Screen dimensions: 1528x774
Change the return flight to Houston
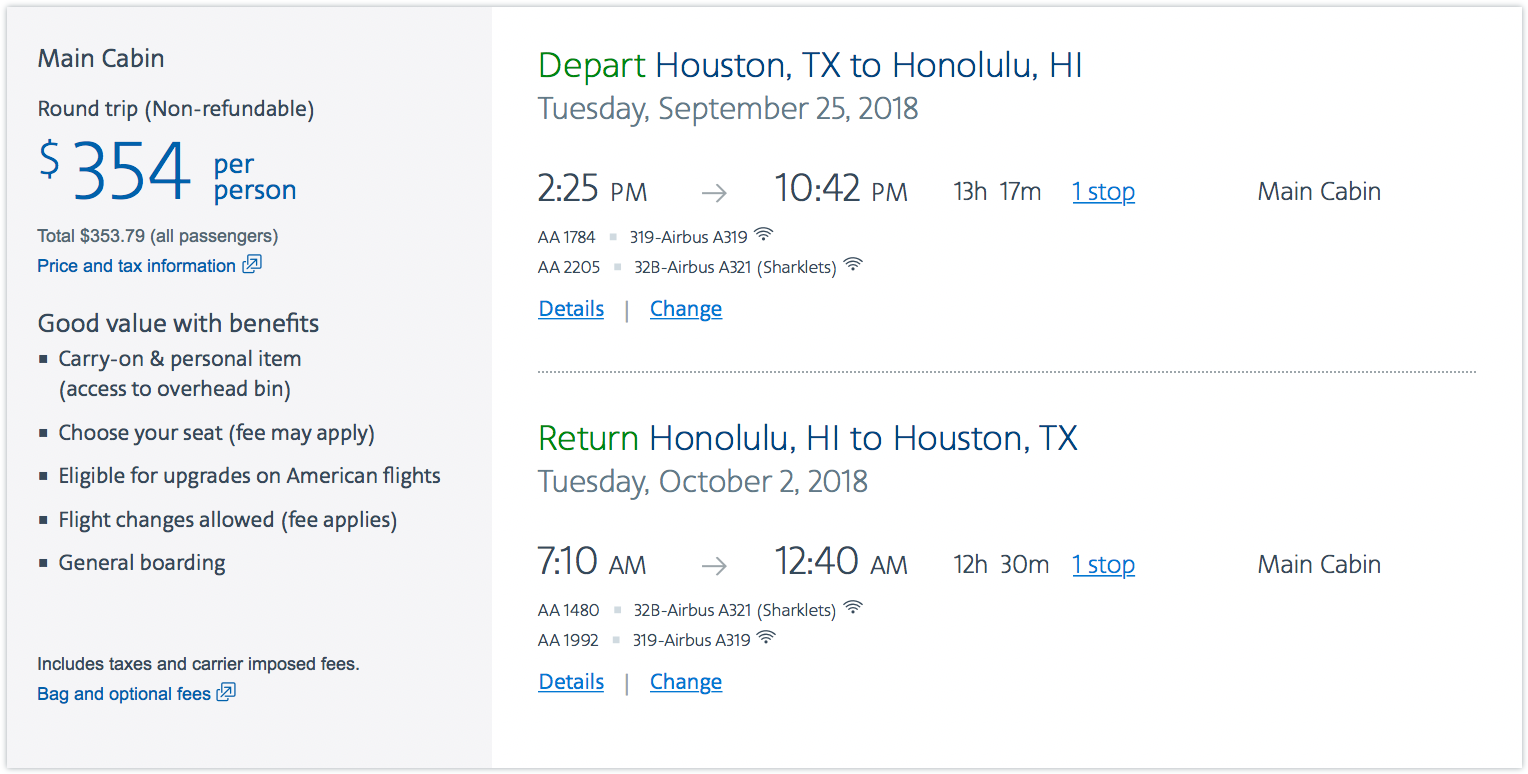(686, 682)
